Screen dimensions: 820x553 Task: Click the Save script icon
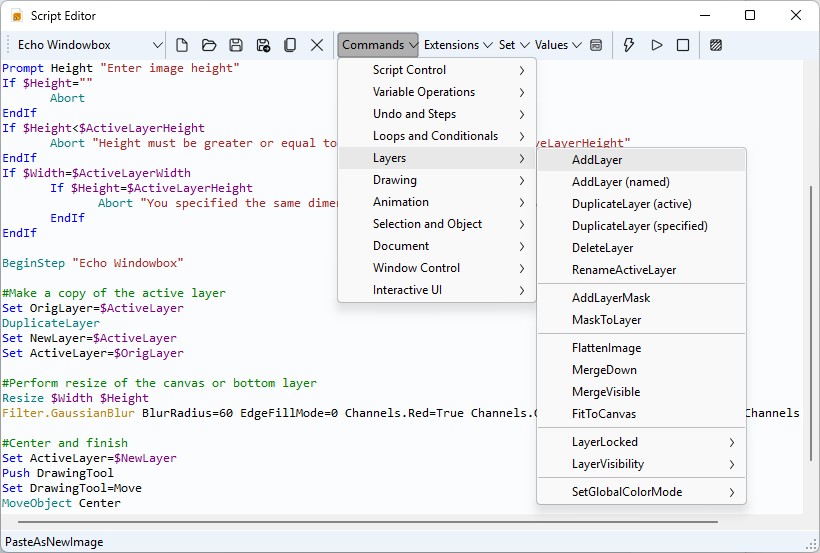coord(236,45)
